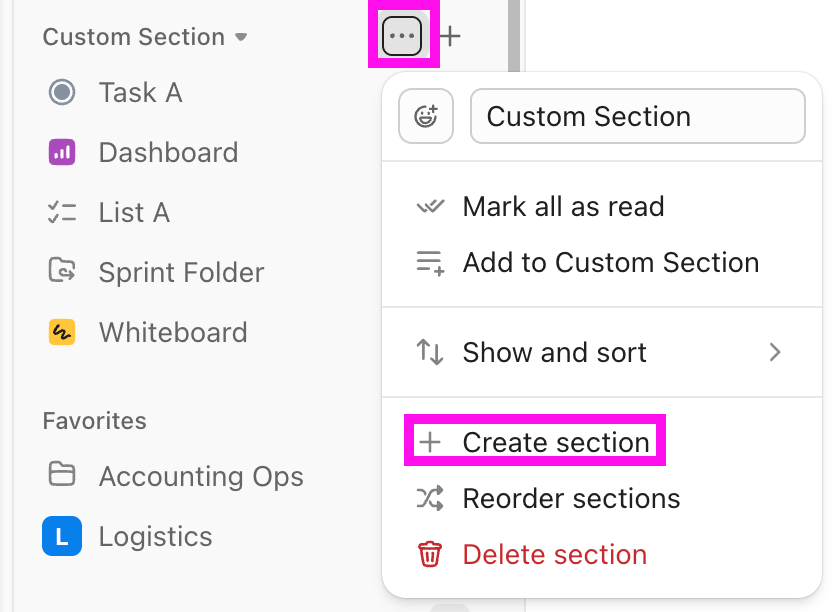Screen dimensions: 840x612
Task: Click the Custom Section name field
Action: [638, 116]
